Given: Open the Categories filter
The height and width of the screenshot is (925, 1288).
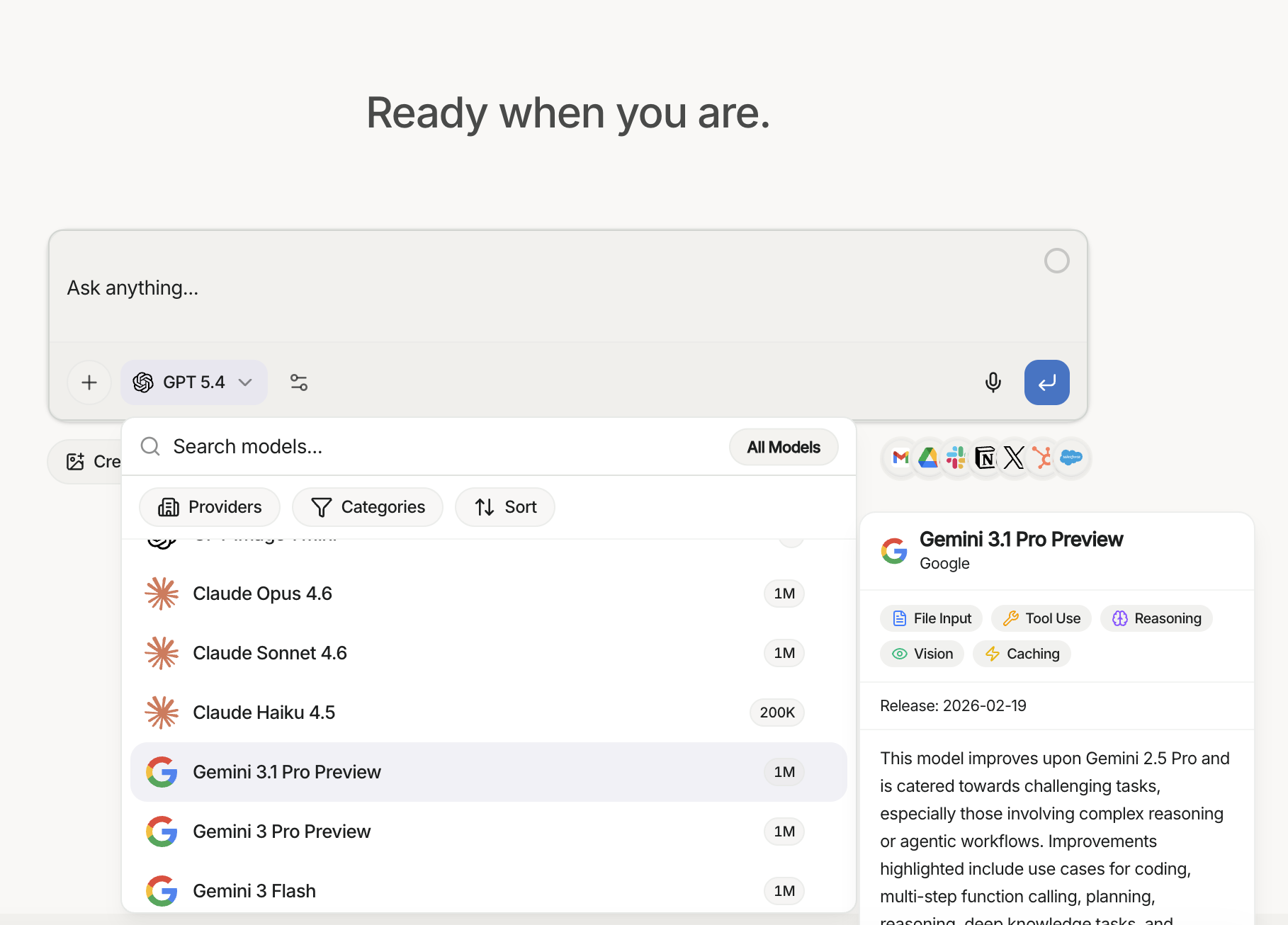Looking at the screenshot, I should point(368,507).
